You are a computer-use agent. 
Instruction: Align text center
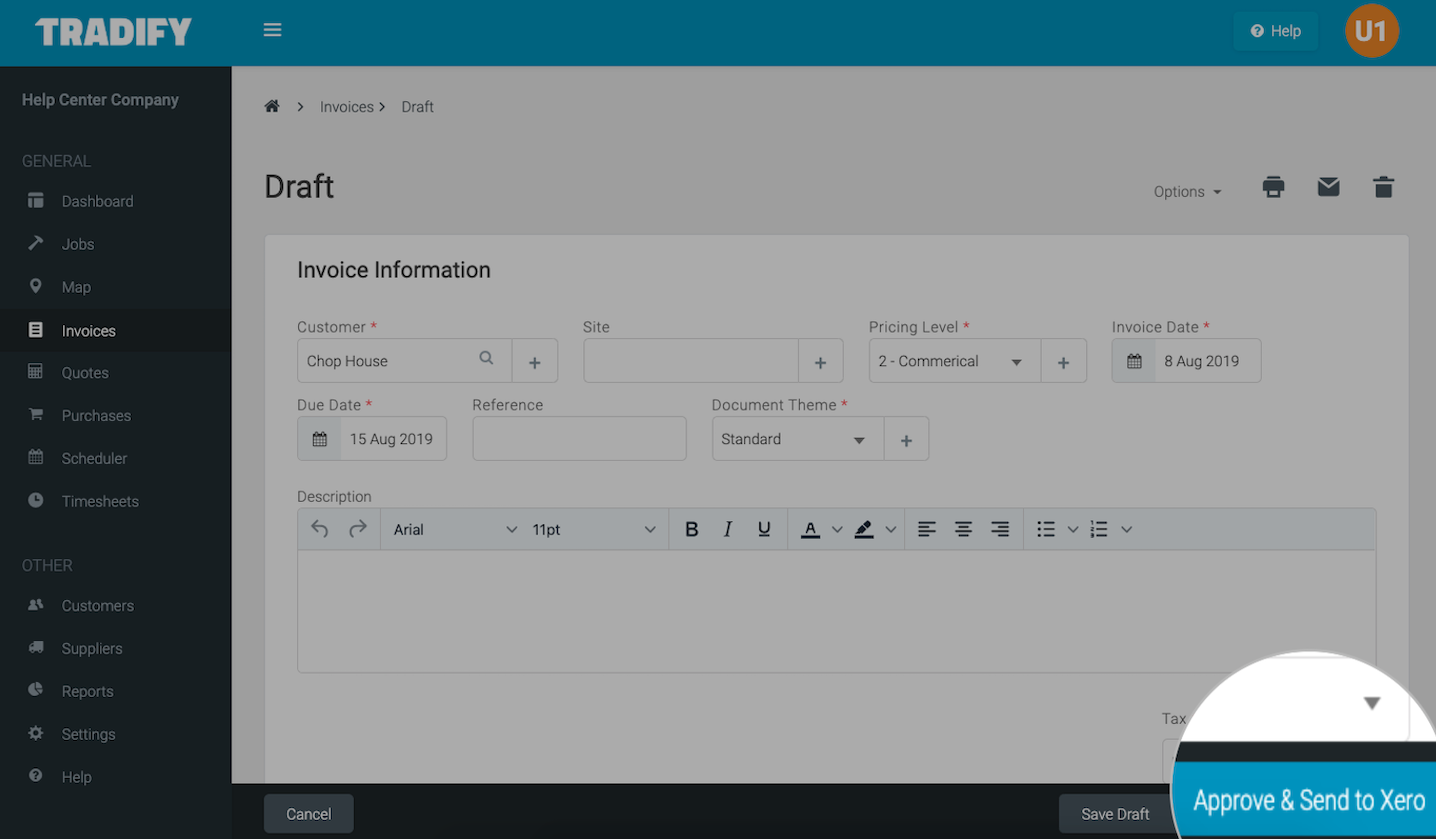coord(963,529)
